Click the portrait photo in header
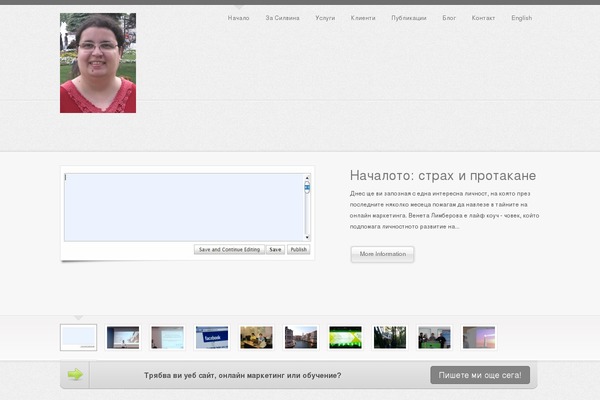600x400 pixels. pos(98,63)
